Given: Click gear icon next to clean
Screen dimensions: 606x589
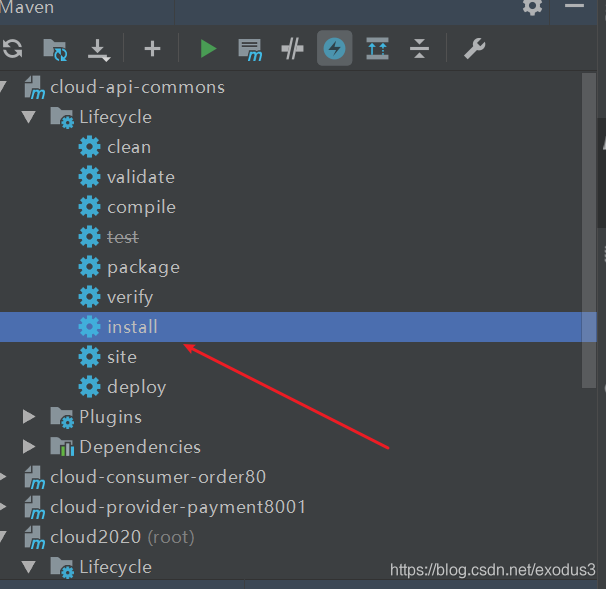Looking at the screenshot, I should click(x=90, y=147).
